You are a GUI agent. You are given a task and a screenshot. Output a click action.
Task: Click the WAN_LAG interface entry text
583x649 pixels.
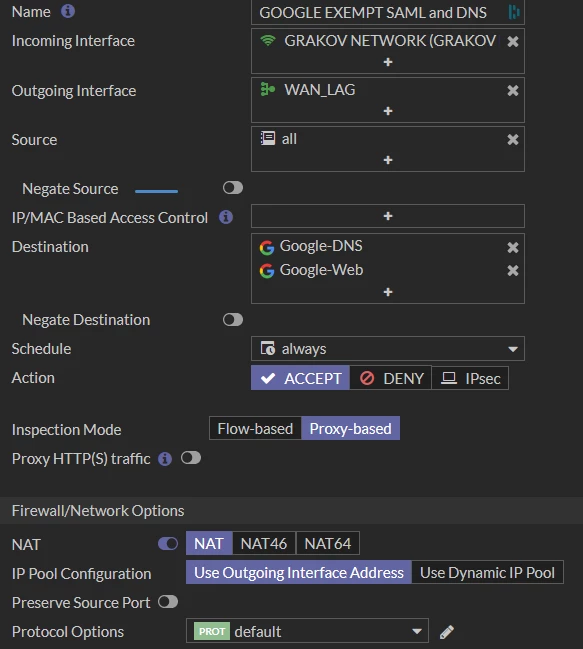[x=319, y=90]
